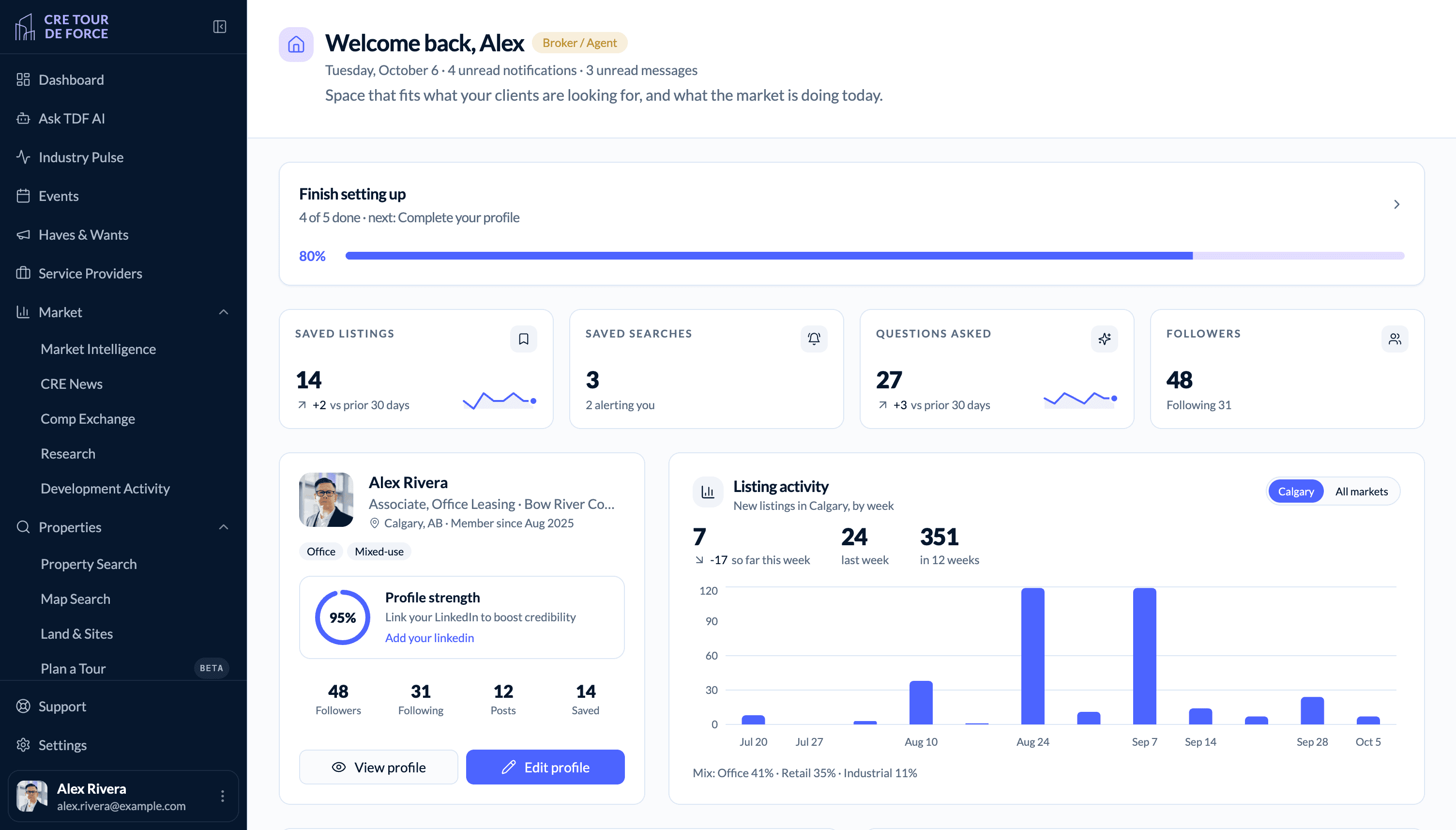
Task: Select the Office specialty tag
Action: click(x=321, y=551)
